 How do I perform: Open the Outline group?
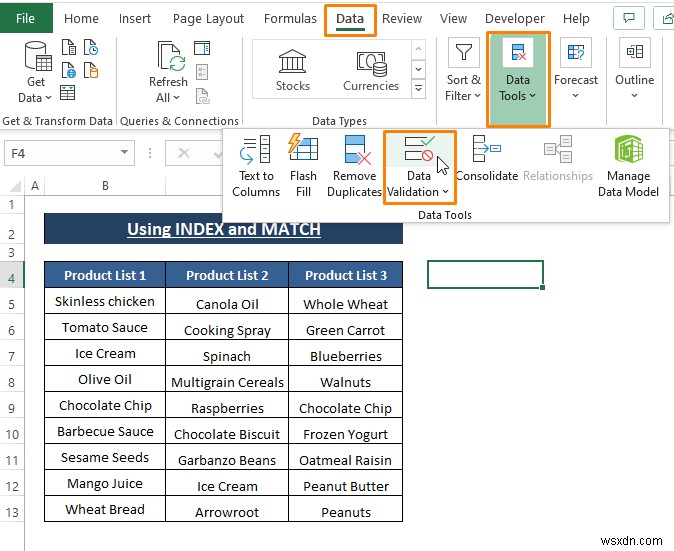(634, 70)
